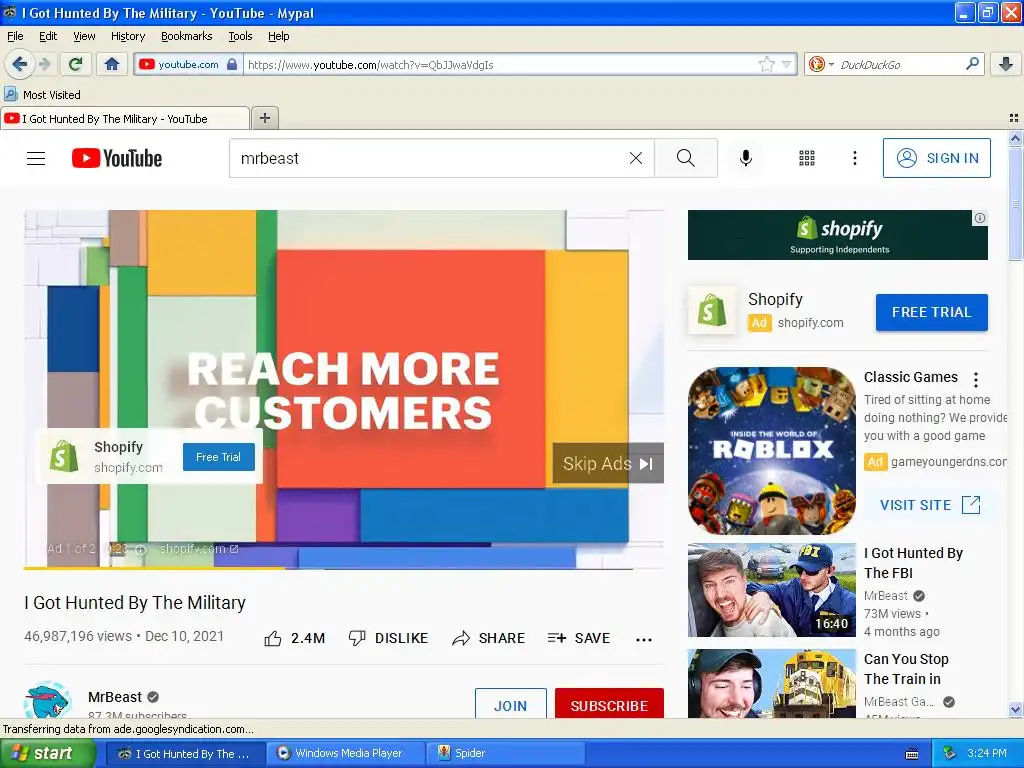Open the YouTube settings three-dot menu
This screenshot has height=768, width=1024.
click(x=854, y=158)
